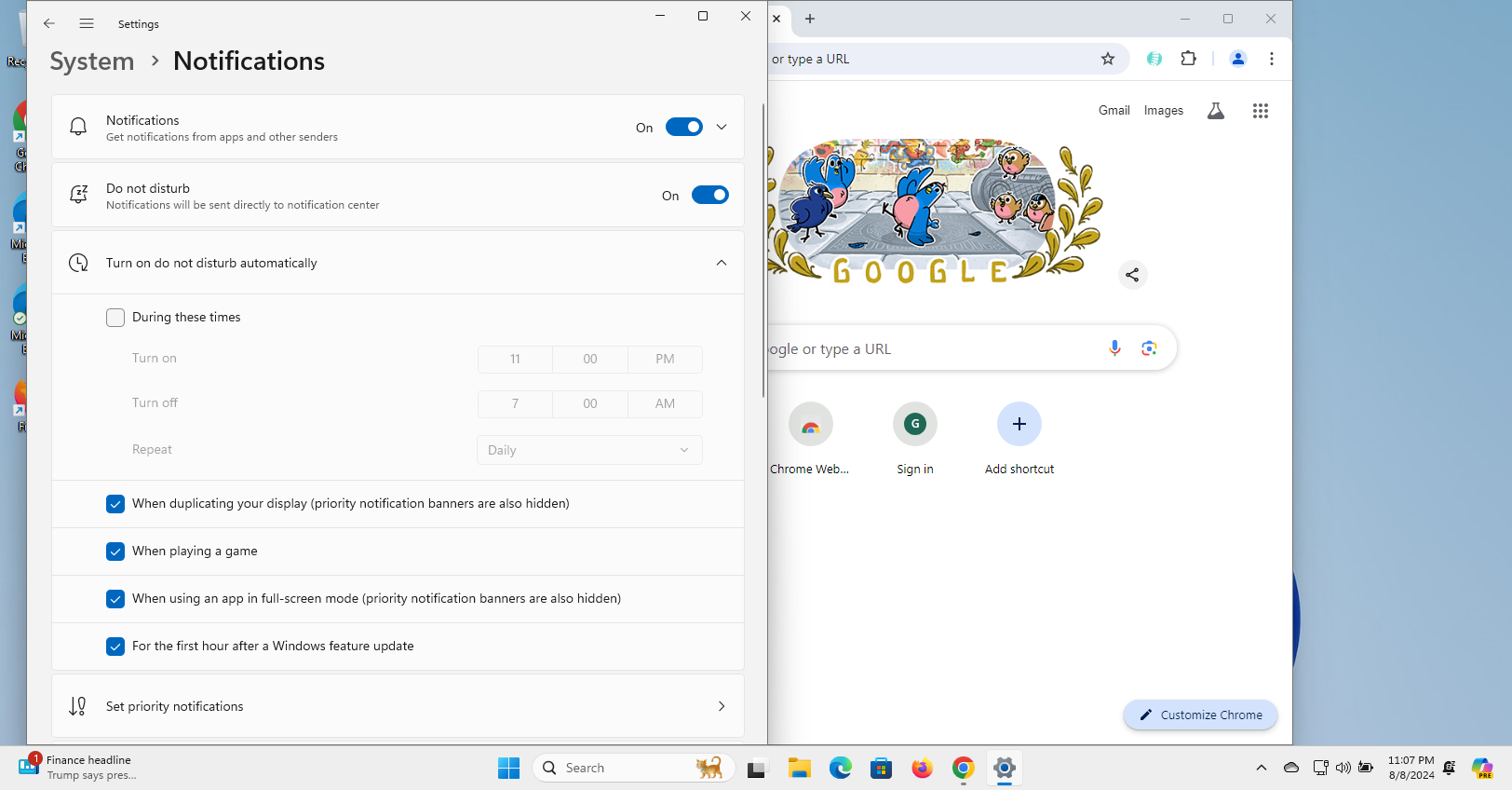Image resolution: width=1512 pixels, height=790 pixels.
Task: Open OneDrive tray icon
Action: tap(1291, 768)
